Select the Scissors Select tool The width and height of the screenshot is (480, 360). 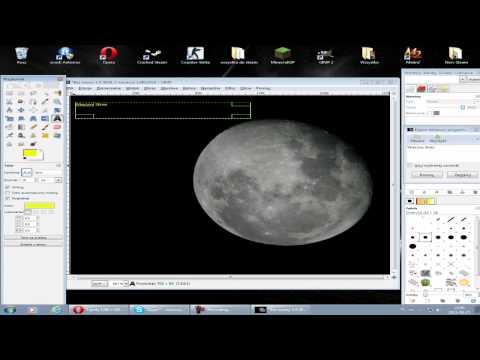click(9, 101)
